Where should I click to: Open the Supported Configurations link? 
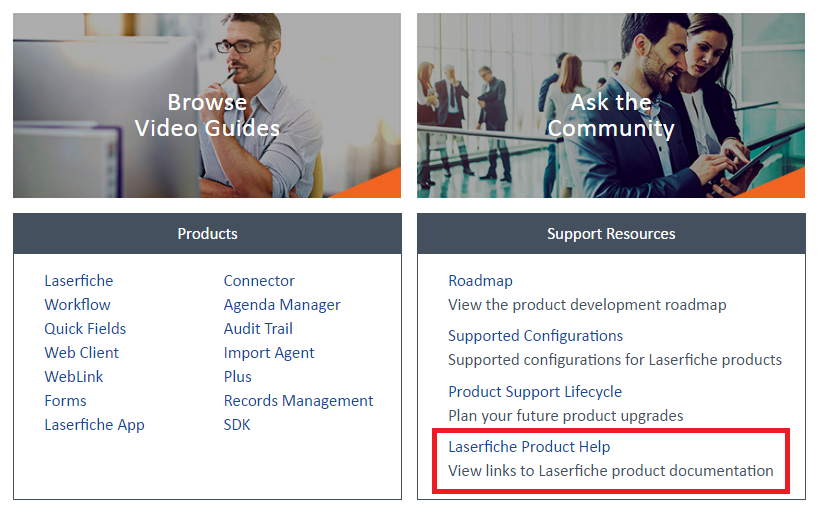point(535,336)
